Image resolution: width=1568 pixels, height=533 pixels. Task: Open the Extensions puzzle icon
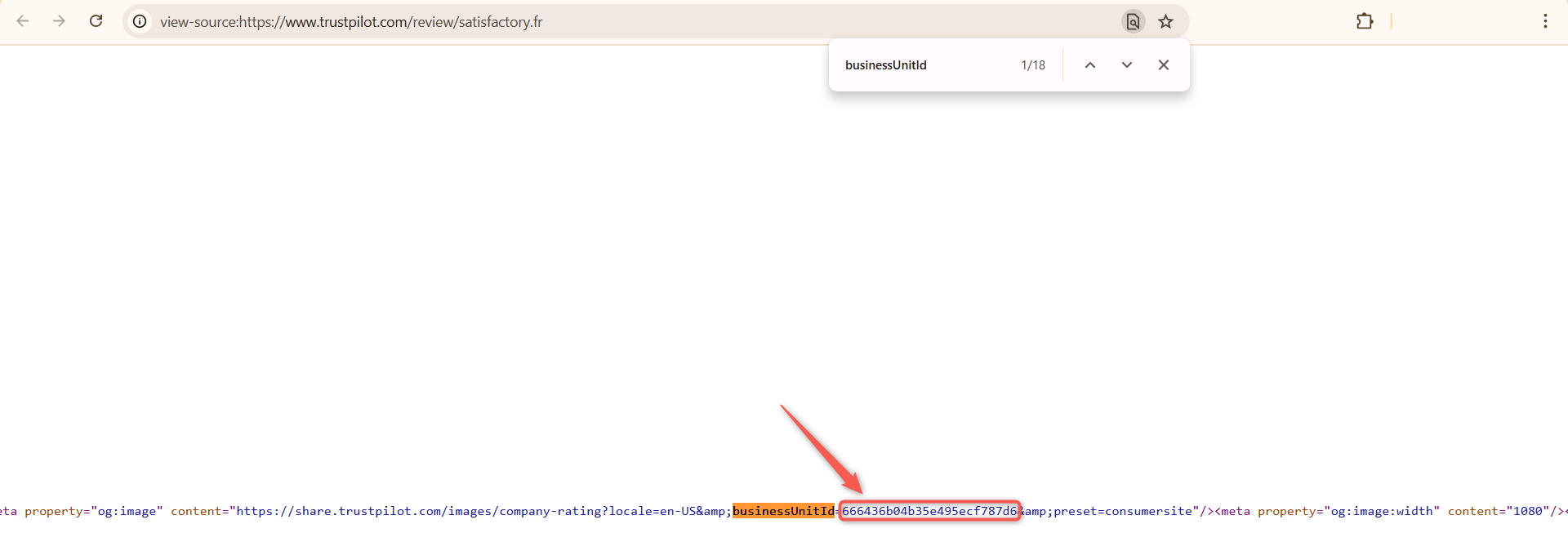[1364, 21]
